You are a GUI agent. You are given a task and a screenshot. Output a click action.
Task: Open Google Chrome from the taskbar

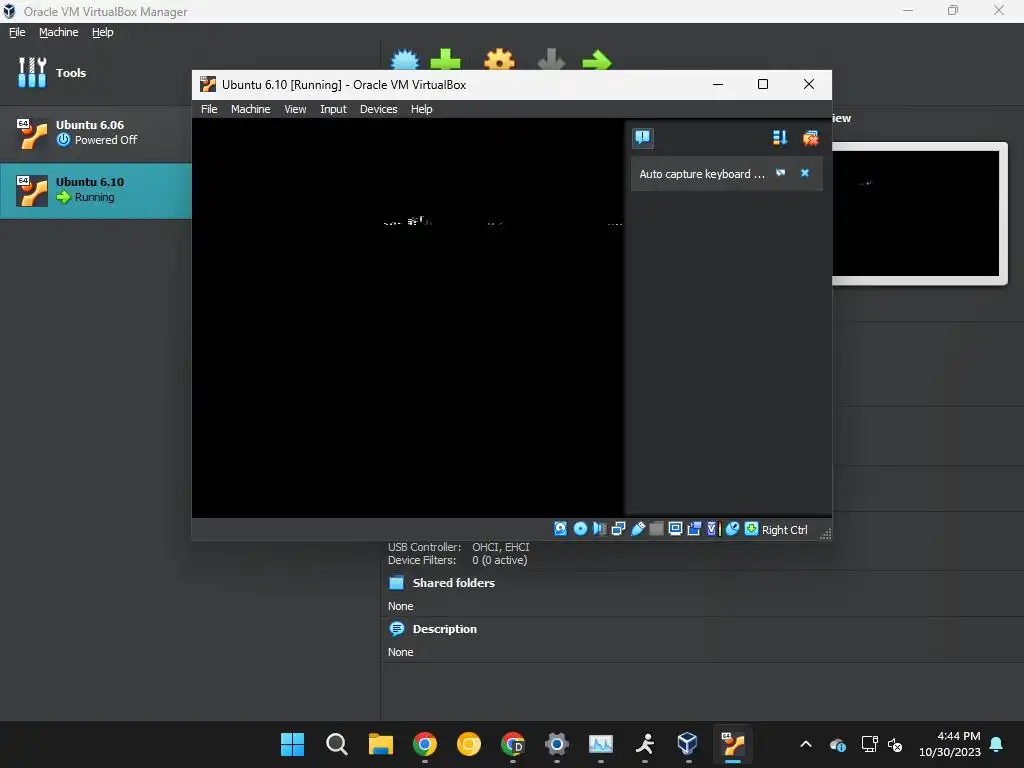pos(424,744)
